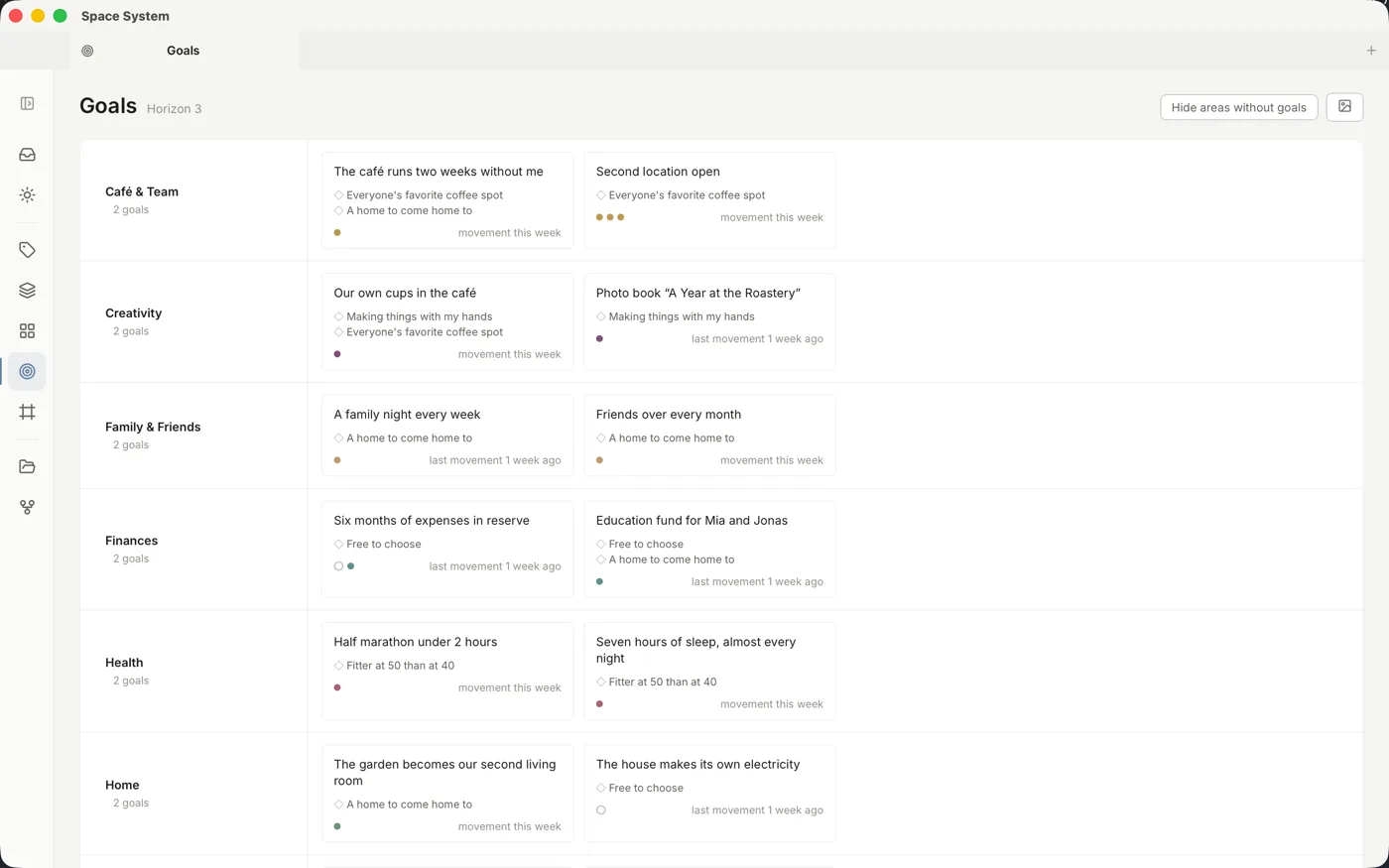Open the folder icon in sidebar
The image size is (1389, 868).
27,466
